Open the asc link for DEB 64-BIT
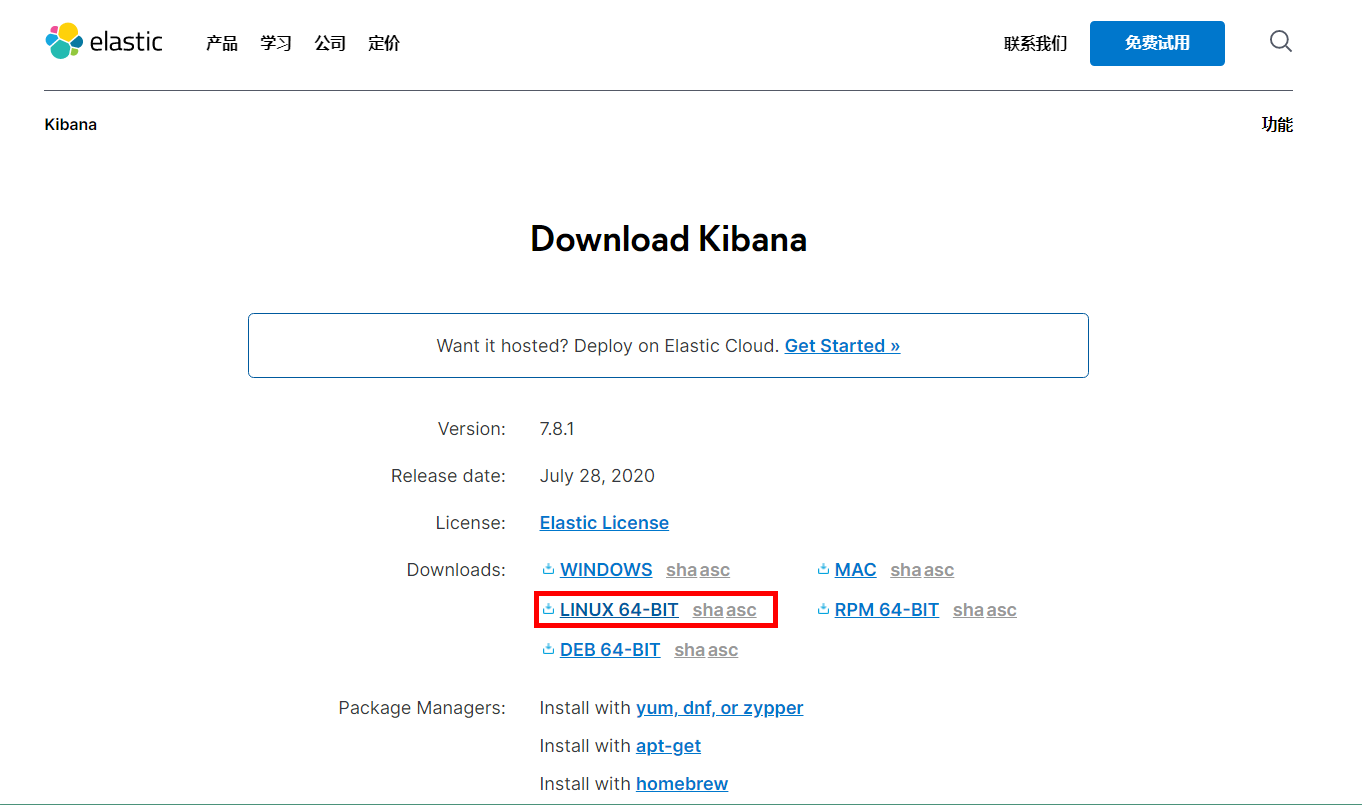 [723, 650]
